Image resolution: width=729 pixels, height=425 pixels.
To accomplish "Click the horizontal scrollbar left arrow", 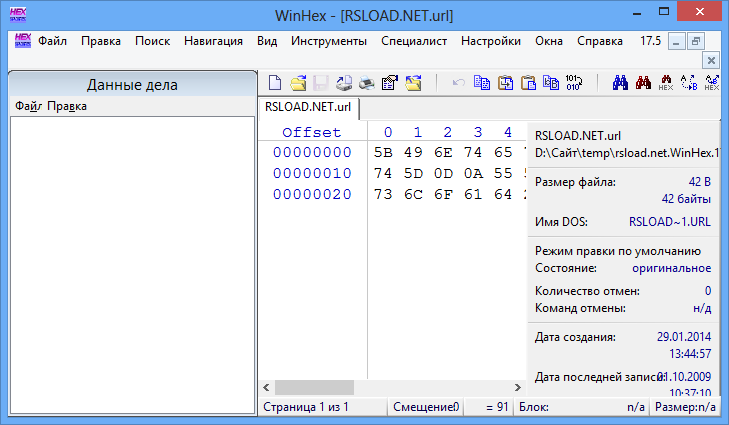I will click(266, 387).
